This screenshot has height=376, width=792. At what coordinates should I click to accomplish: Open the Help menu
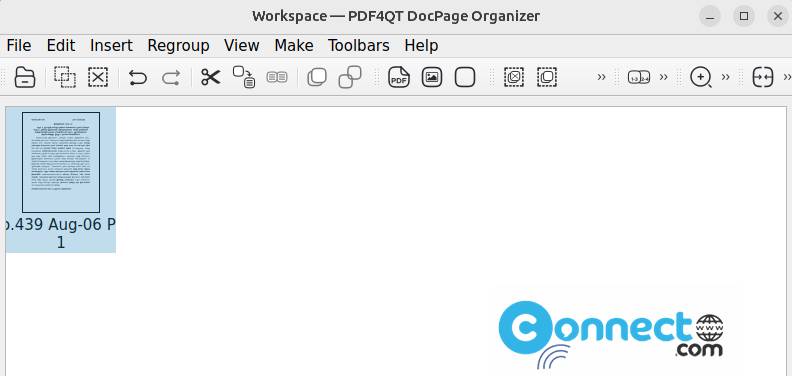(421, 45)
